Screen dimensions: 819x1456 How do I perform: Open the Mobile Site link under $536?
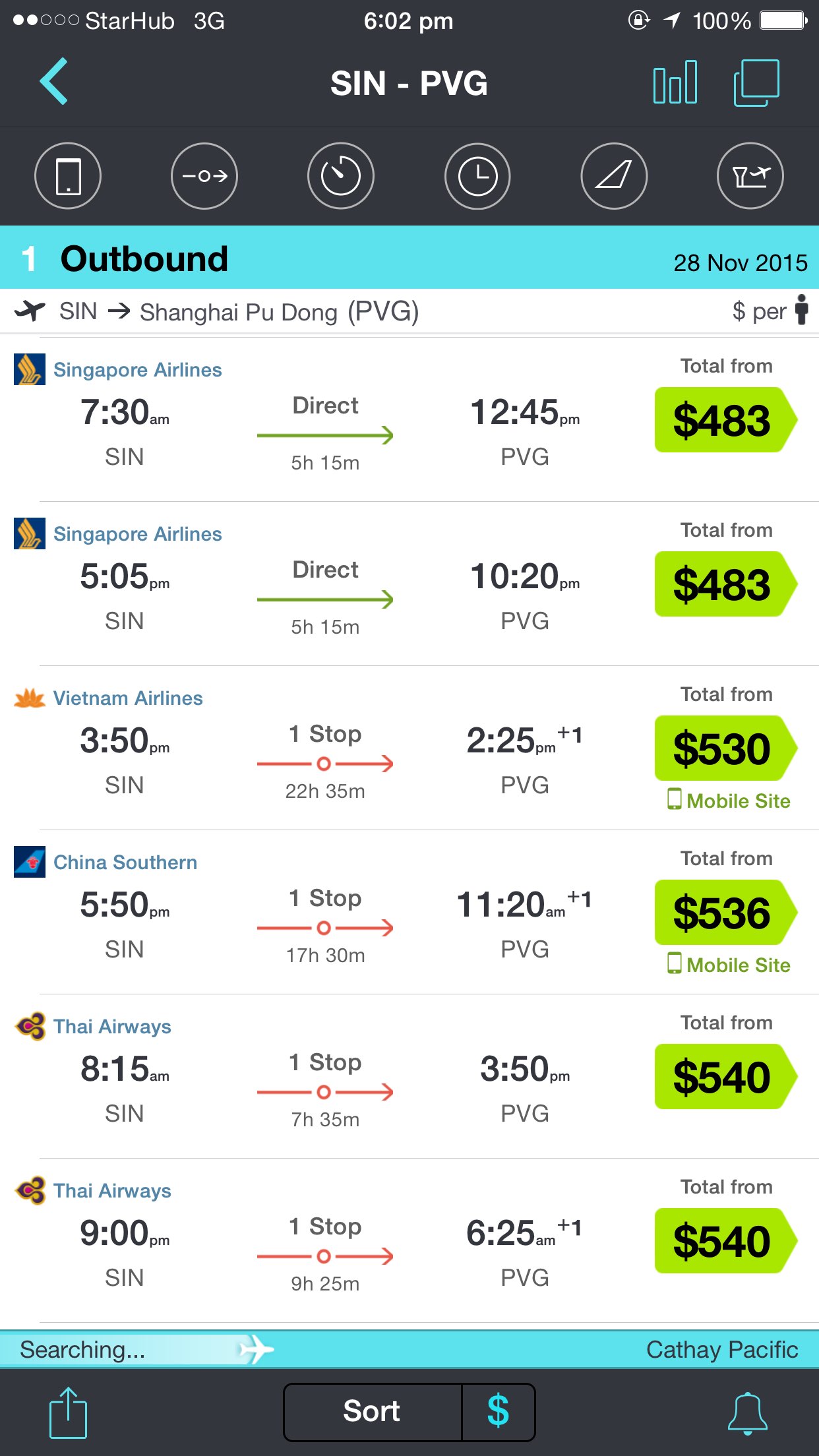pos(729,965)
